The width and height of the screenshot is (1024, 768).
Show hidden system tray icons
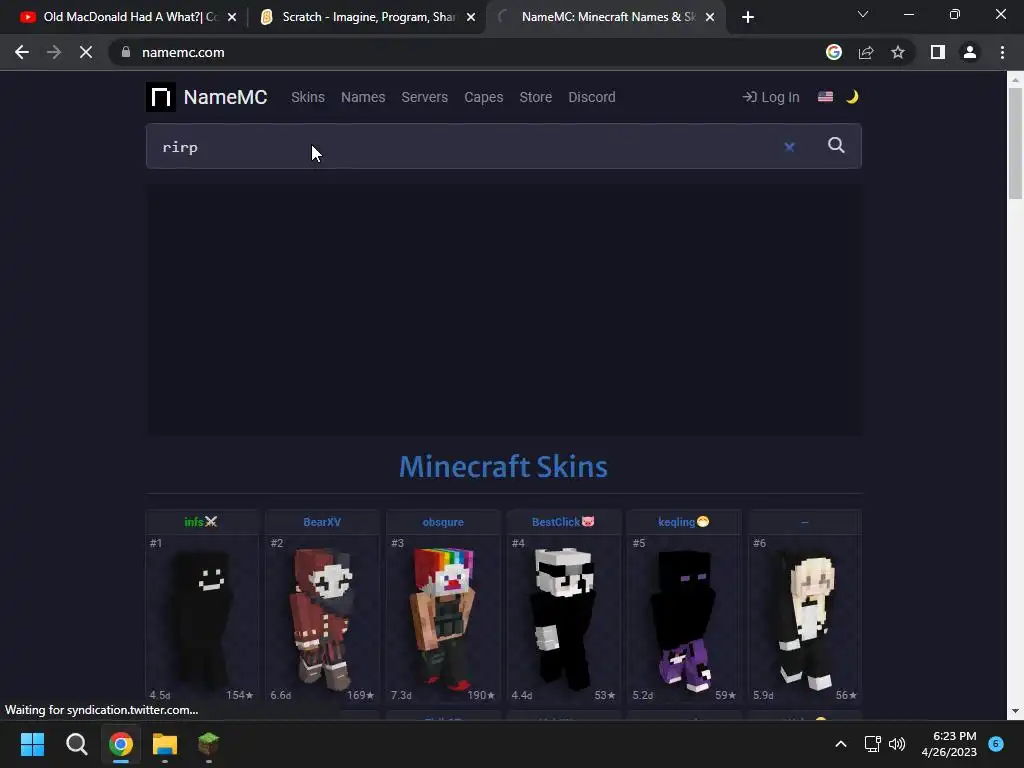841,744
